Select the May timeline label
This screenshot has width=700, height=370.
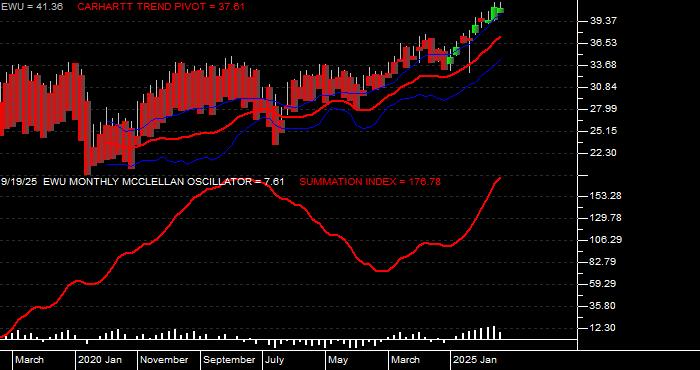(338, 360)
